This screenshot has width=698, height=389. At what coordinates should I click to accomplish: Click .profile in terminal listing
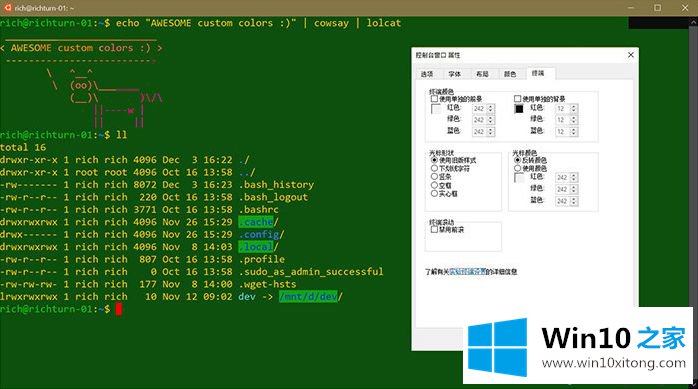click(262, 259)
